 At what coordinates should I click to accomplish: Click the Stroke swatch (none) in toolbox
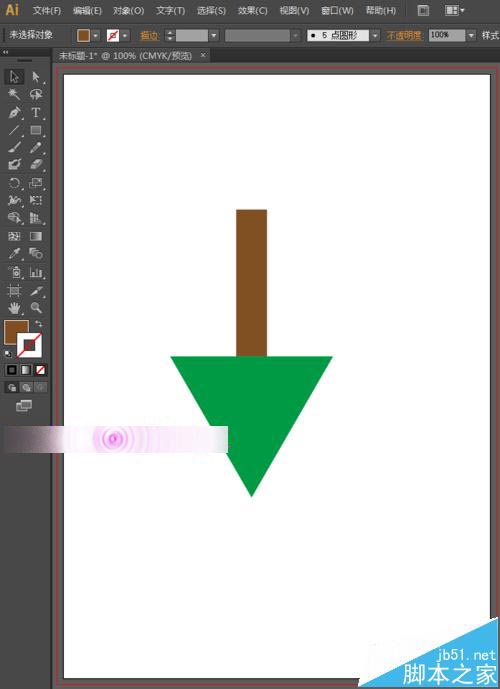pyautogui.click(x=29, y=345)
